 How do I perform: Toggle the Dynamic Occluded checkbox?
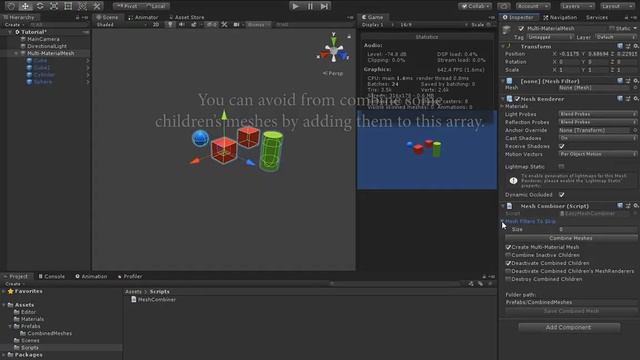coord(562,195)
